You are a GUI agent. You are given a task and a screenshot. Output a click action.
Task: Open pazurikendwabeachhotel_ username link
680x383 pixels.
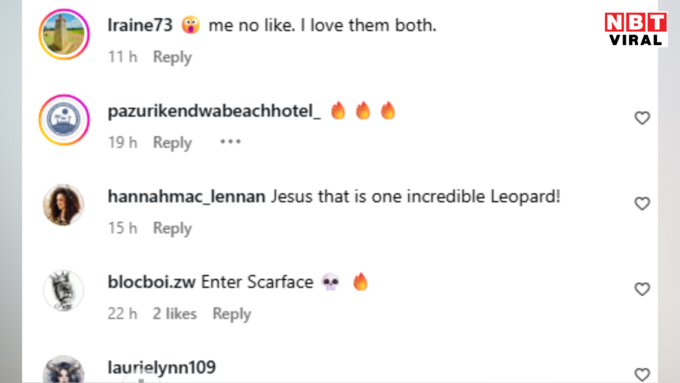click(214, 111)
